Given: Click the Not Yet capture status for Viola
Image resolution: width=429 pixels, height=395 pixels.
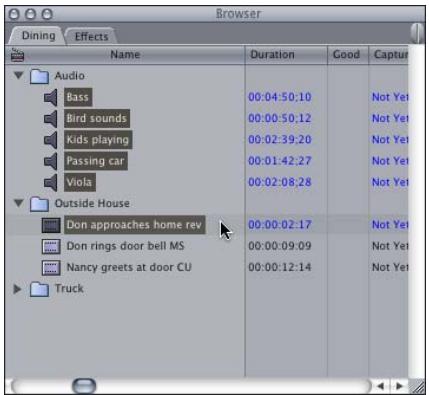Looking at the screenshot, I should pyautogui.click(x=390, y=183).
